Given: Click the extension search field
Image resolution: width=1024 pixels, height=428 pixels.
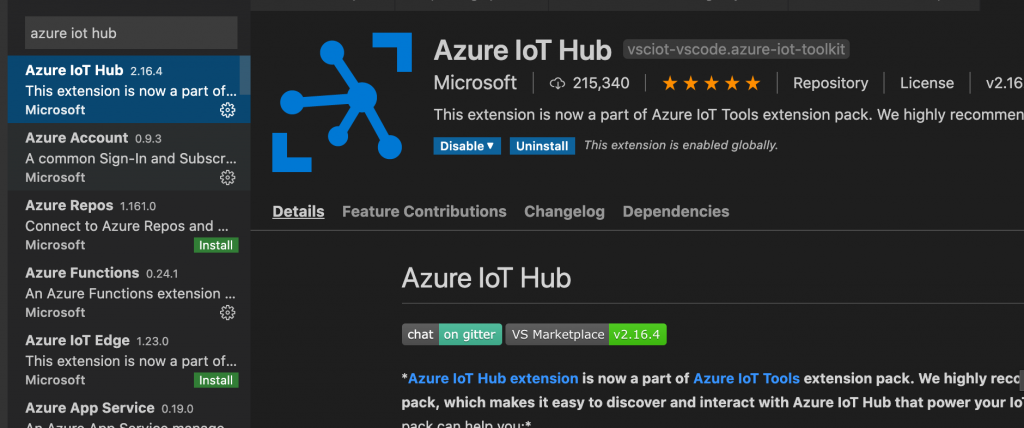Looking at the screenshot, I should coord(131,33).
